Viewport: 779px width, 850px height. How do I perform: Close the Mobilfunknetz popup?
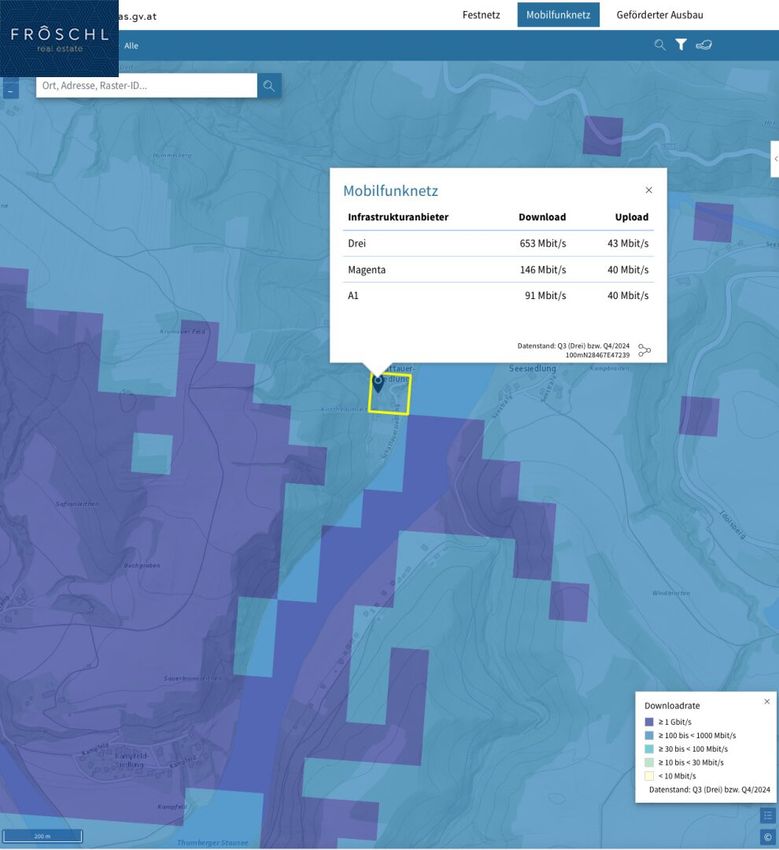click(x=648, y=190)
